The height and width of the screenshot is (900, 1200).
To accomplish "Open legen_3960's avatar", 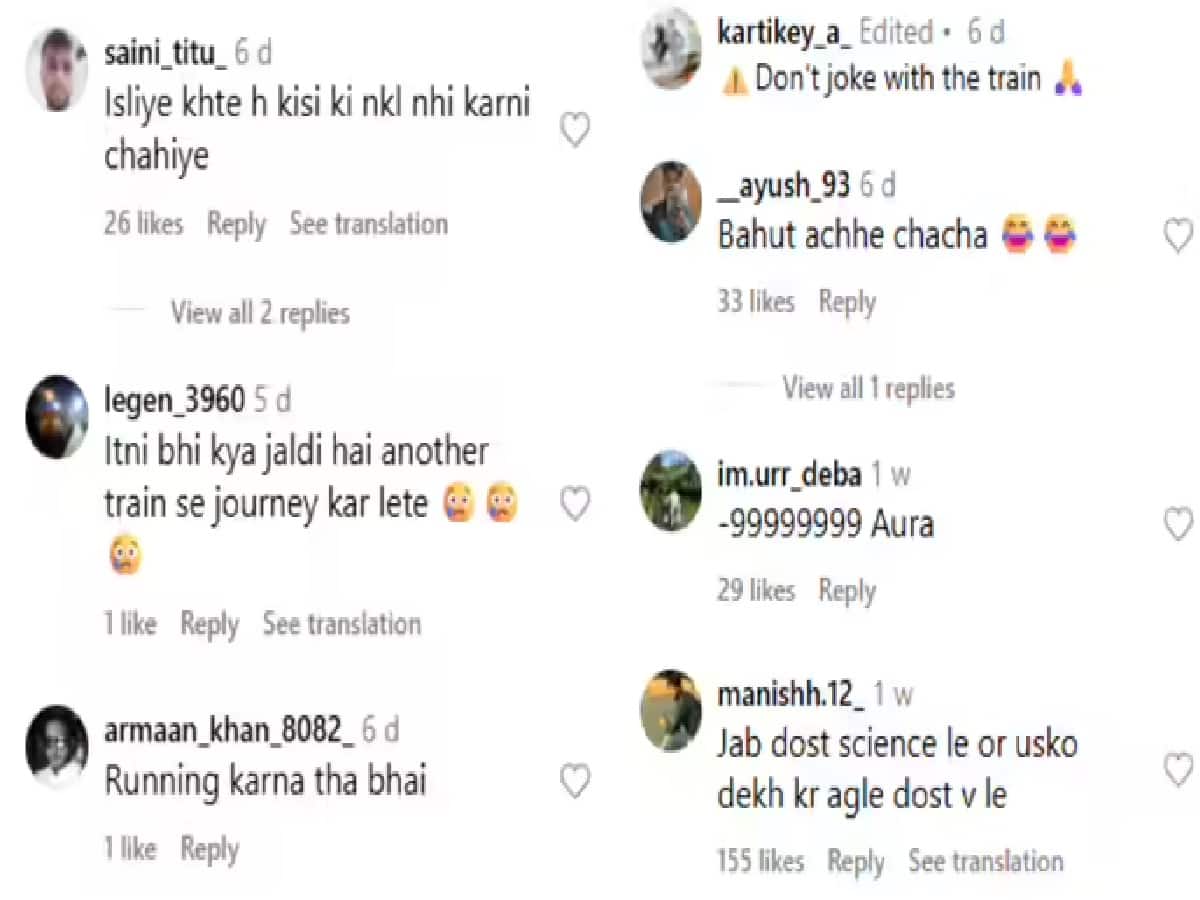I will [57, 416].
